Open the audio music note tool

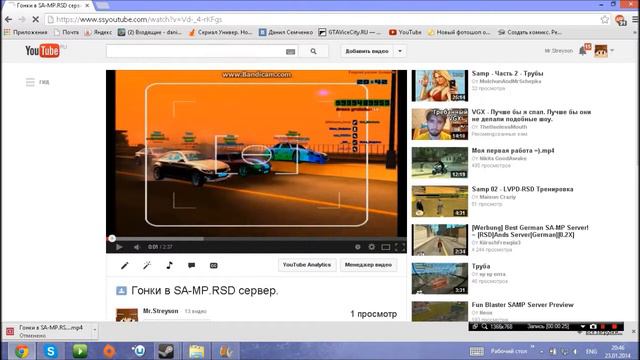pos(169,265)
